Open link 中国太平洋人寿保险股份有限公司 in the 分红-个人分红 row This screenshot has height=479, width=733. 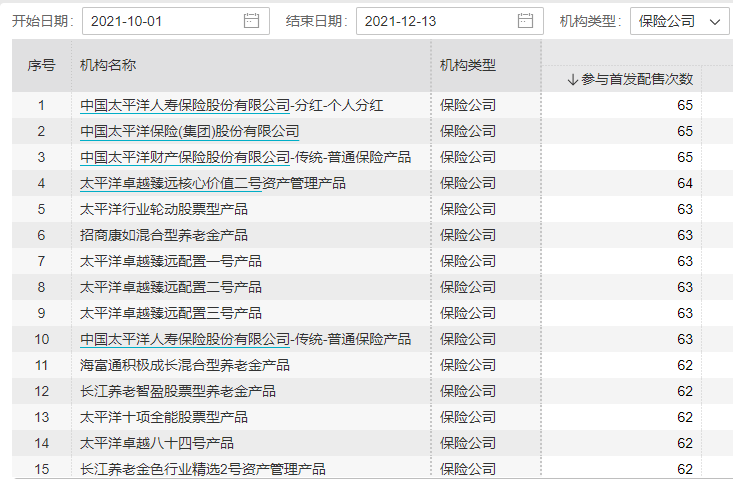(x=185, y=106)
